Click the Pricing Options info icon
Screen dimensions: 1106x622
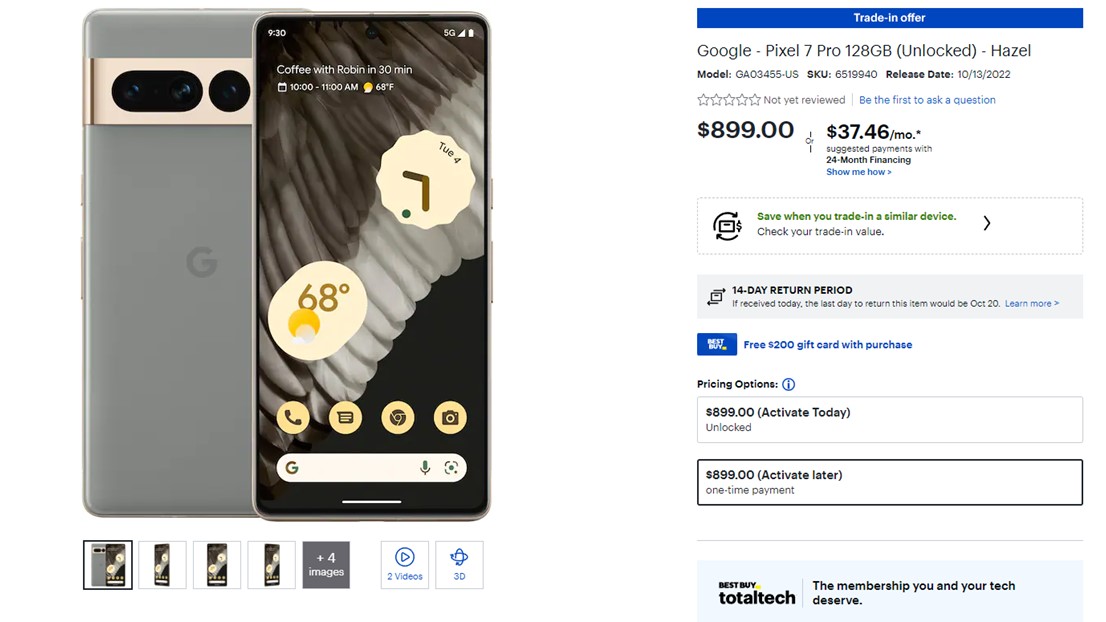pyautogui.click(x=789, y=384)
